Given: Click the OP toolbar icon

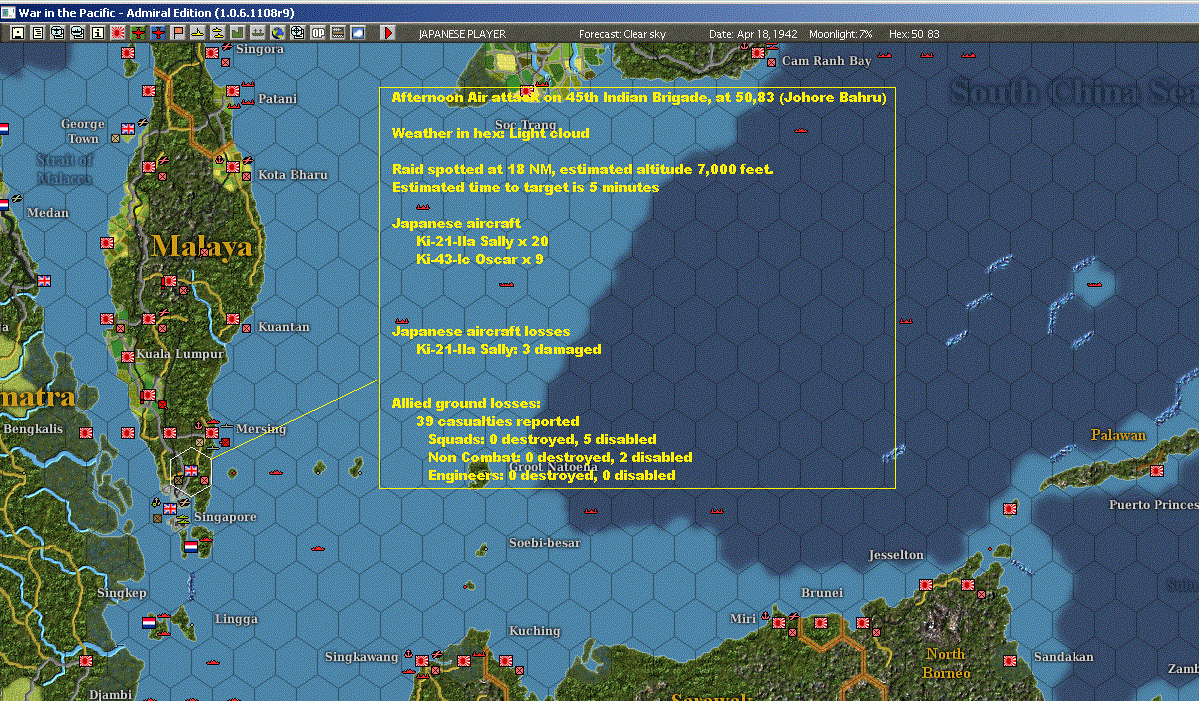Looking at the screenshot, I should [x=317, y=33].
